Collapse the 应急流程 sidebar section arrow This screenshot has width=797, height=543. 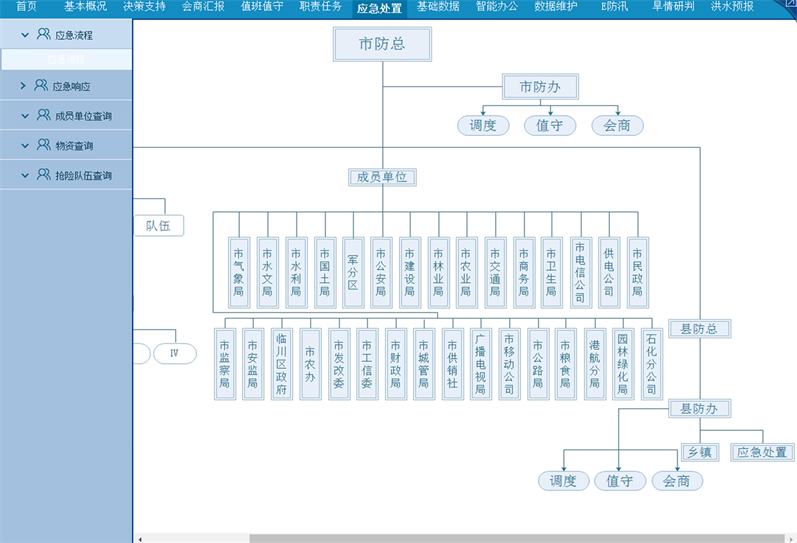[24, 34]
